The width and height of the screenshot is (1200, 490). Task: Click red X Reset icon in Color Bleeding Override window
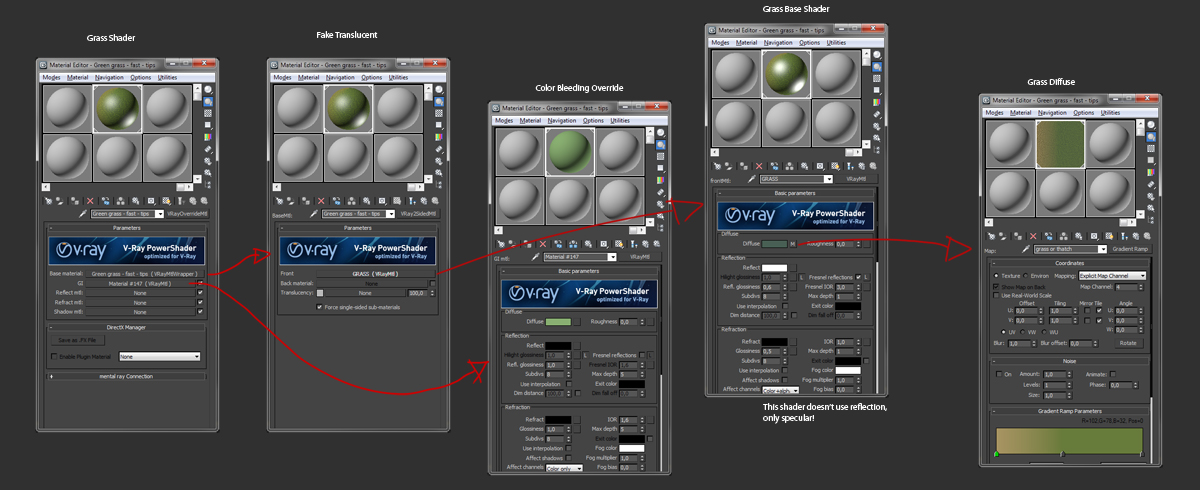tap(542, 243)
